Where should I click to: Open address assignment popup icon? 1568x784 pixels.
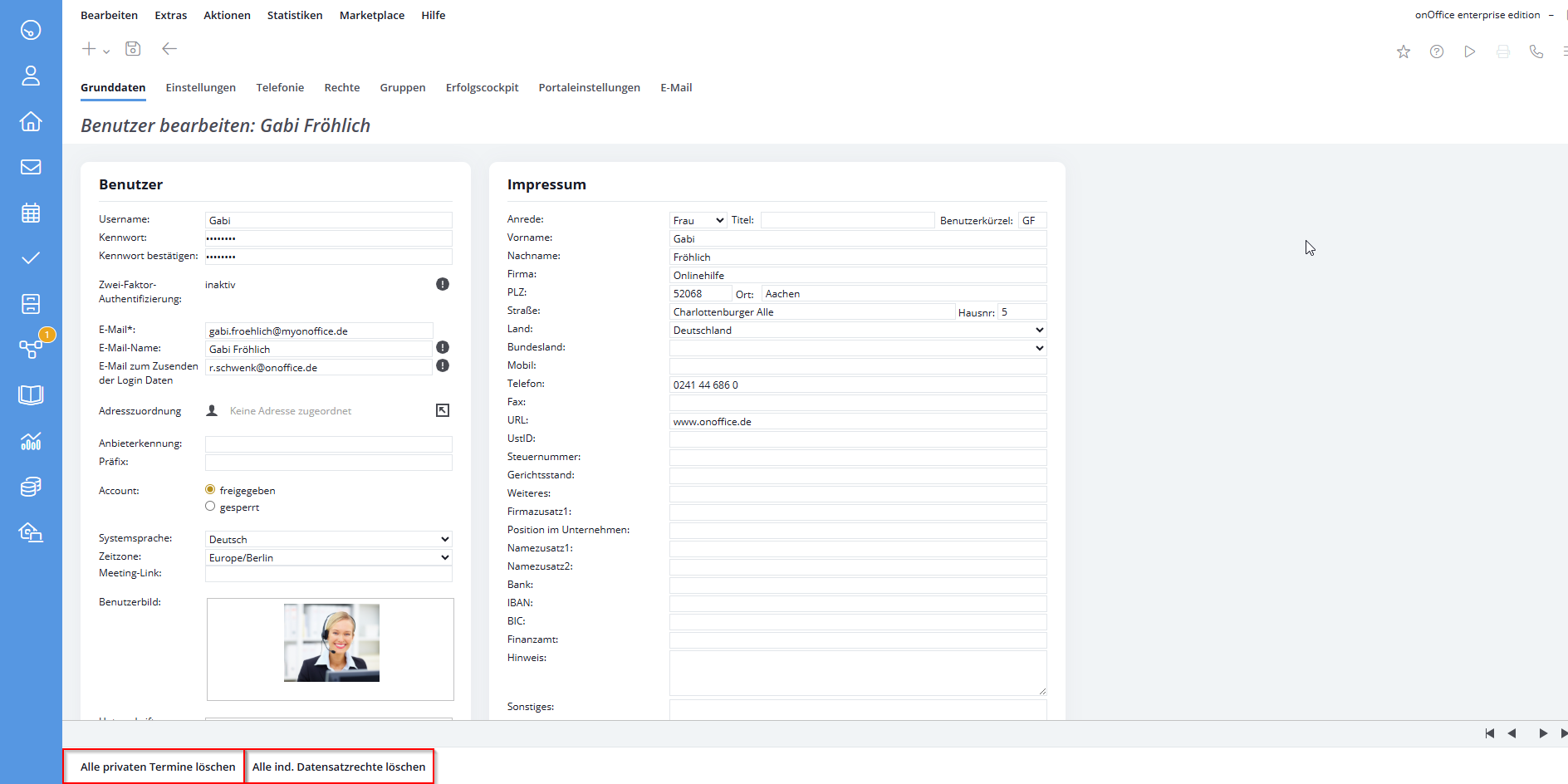(443, 410)
